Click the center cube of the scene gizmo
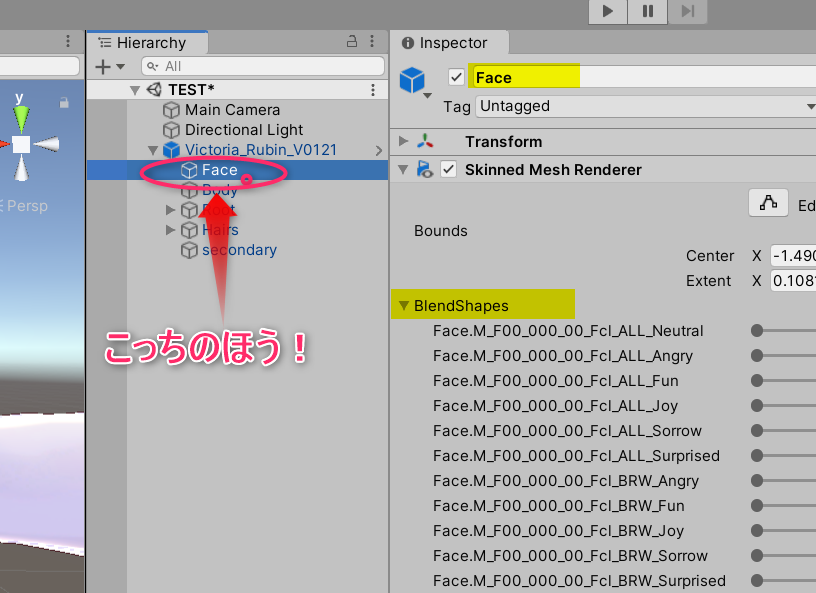This screenshot has height=593, width=816. coord(21,145)
